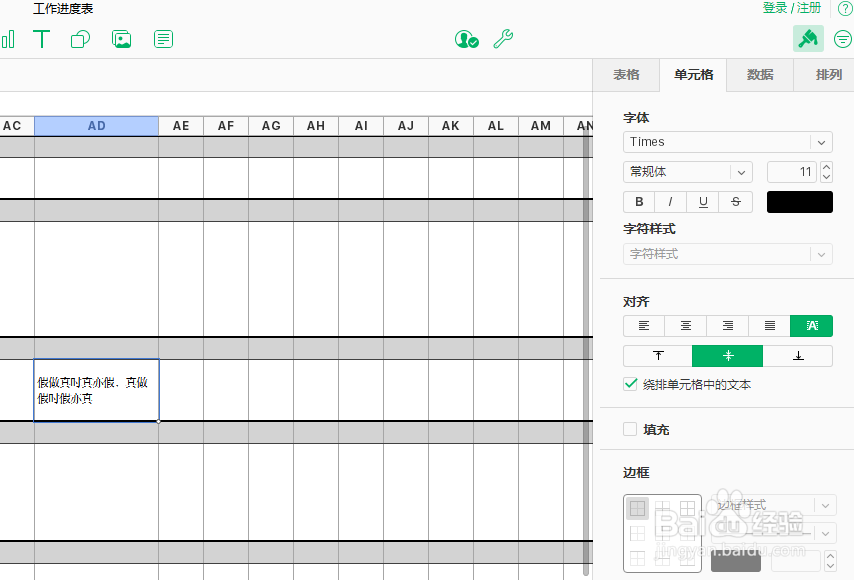Expand the 常规体 font weight dropdown
The height and width of the screenshot is (580, 854).
click(687, 172)
